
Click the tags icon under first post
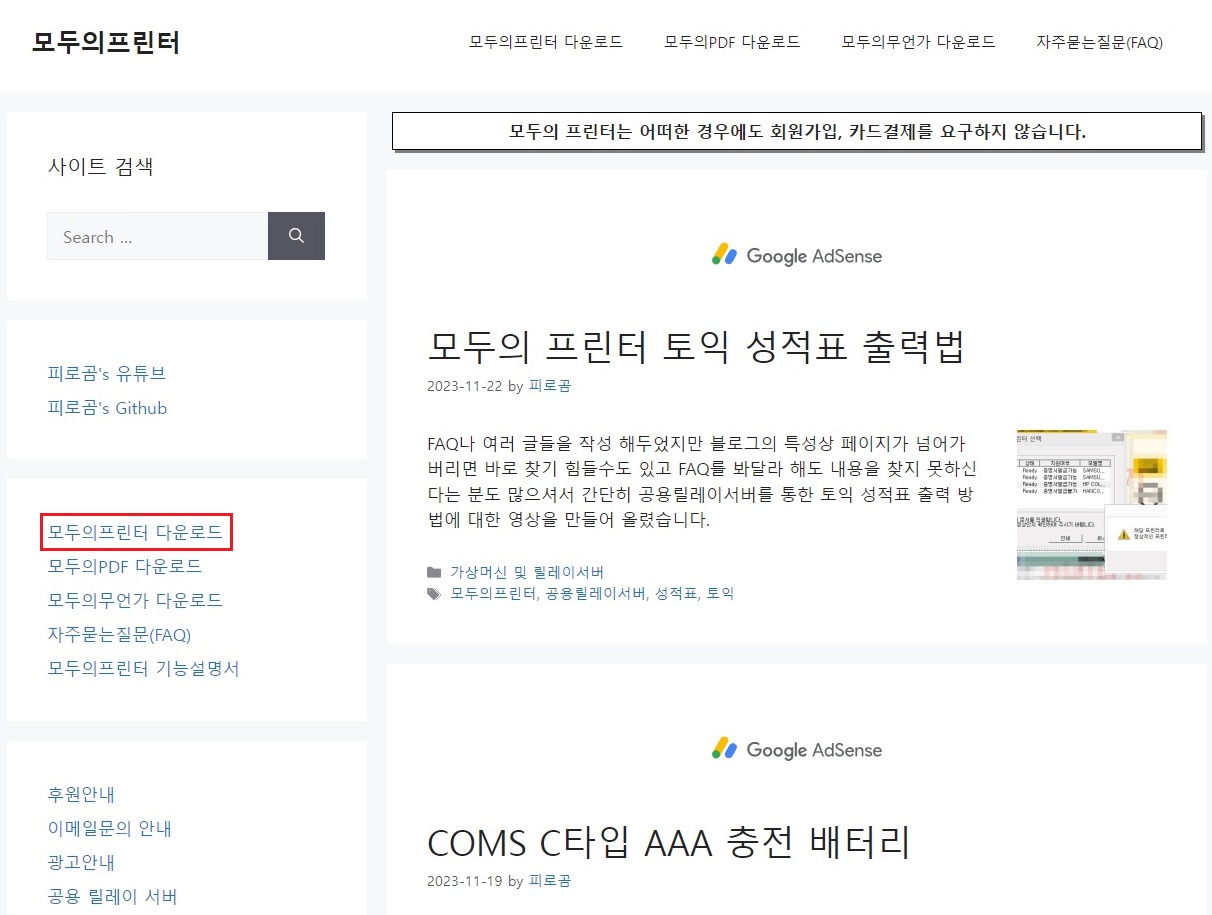tap(434, 594)
